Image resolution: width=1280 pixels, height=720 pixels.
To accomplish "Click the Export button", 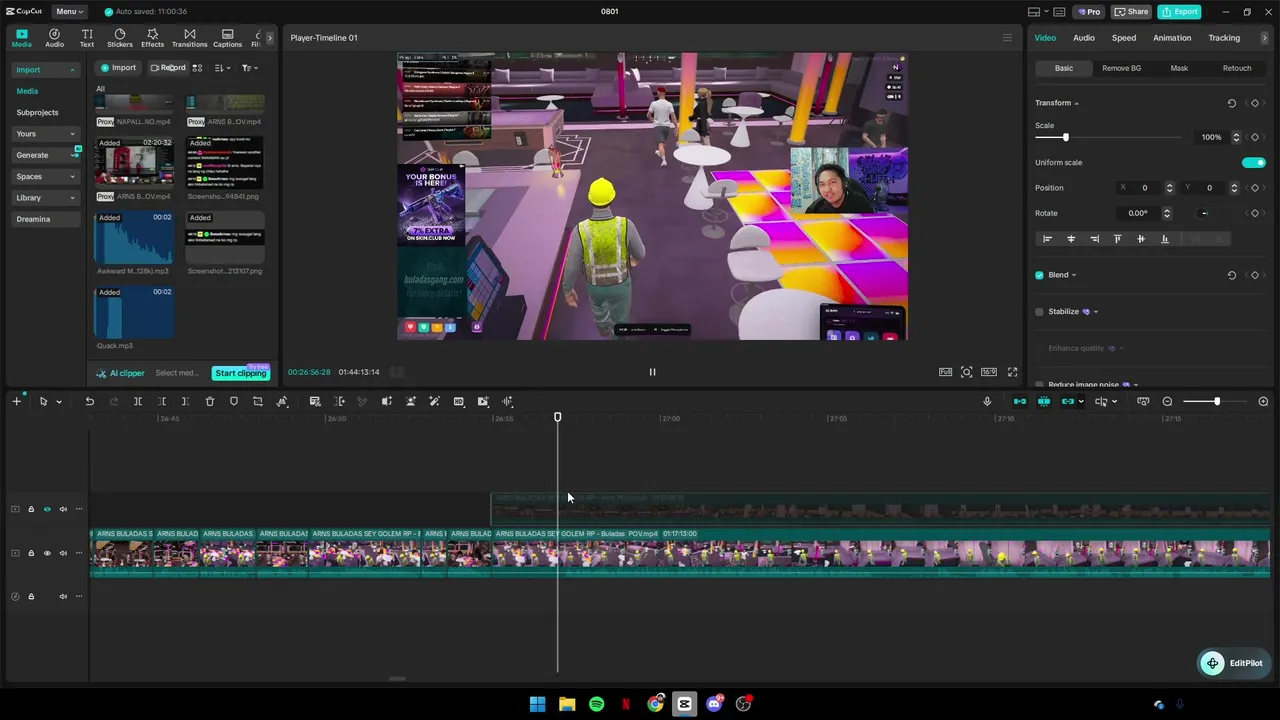I will pyautogui.click(x=1179, y=12).
